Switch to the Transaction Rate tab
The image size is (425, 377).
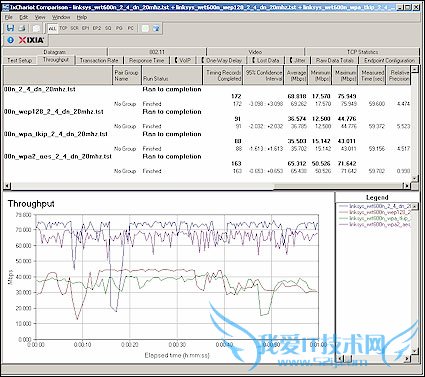pyautogui.click(x=99, y=60)
